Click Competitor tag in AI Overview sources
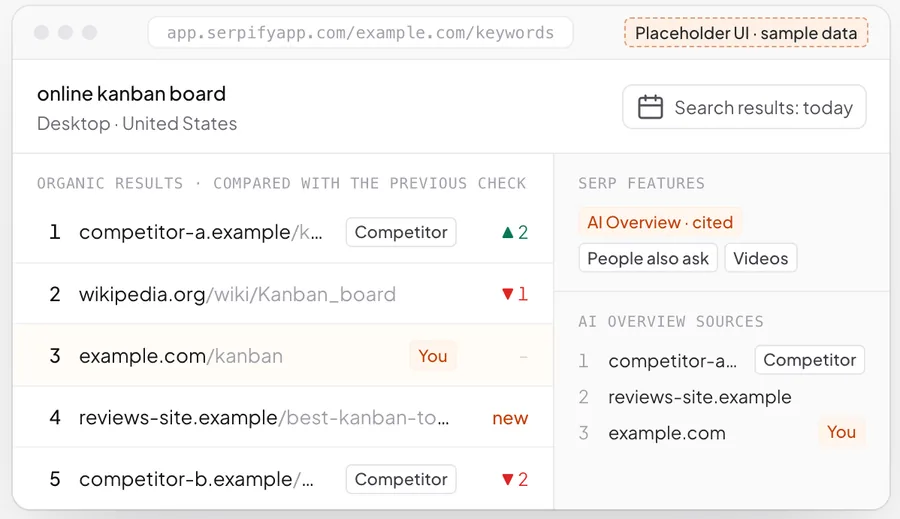This screenshot has height=519, width=900. 809,360
